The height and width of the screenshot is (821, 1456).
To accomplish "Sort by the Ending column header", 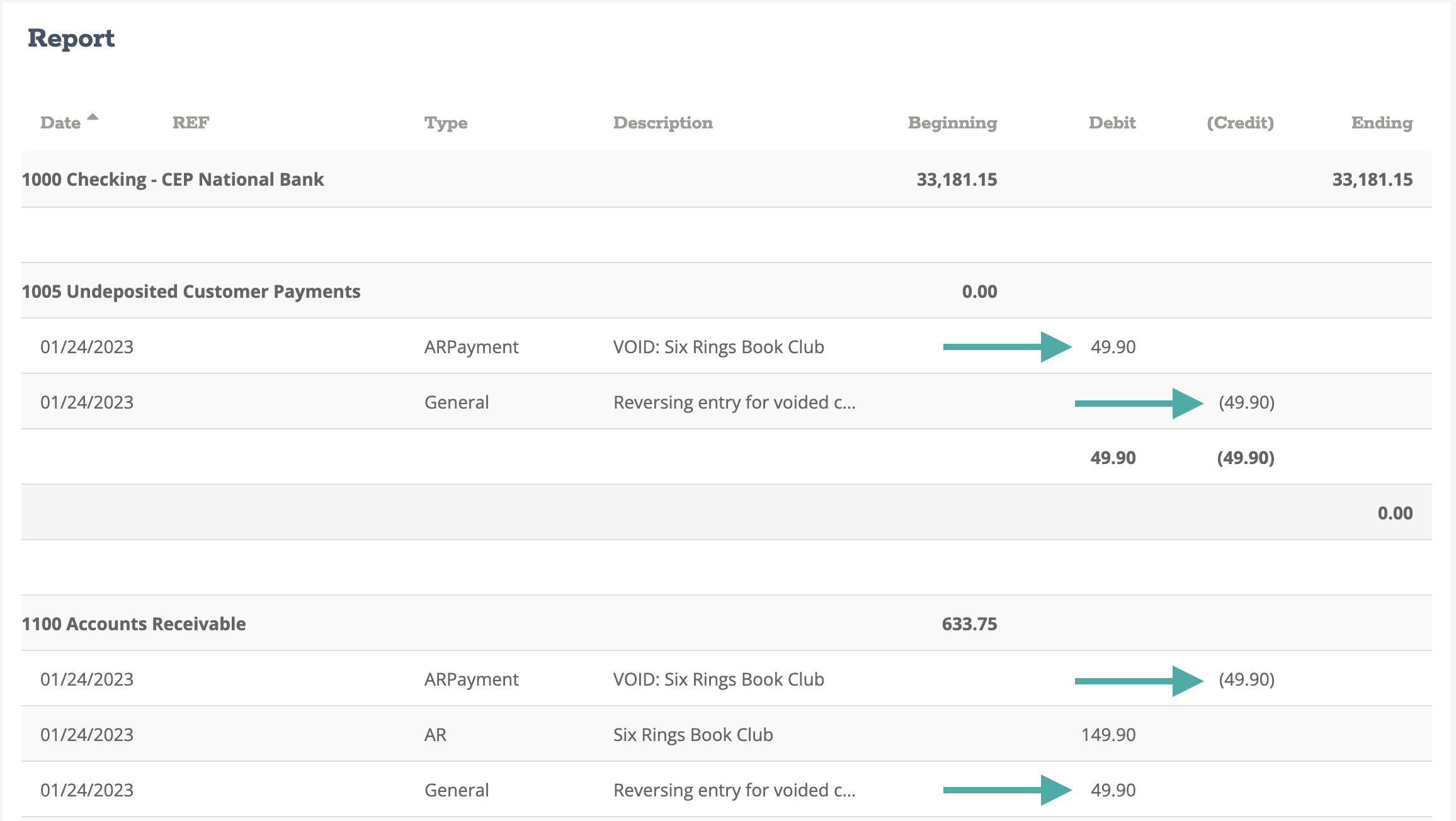I will 1380,123.
